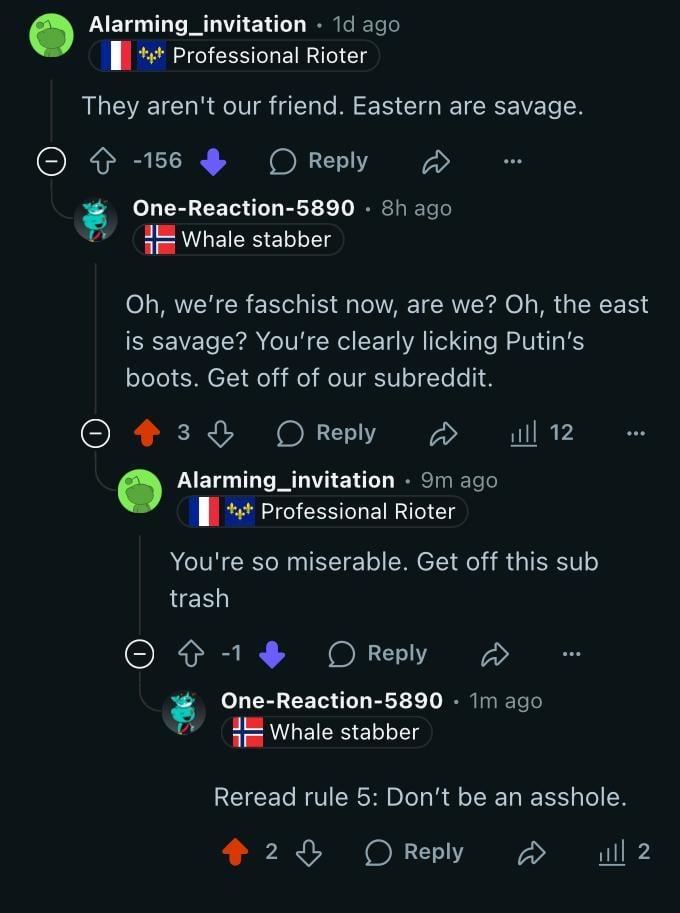Image resolution: width=680 pixels, height=913 pixels.
Task: Share the "Reread rule 5" comment
Action: [x=531, y=852]
